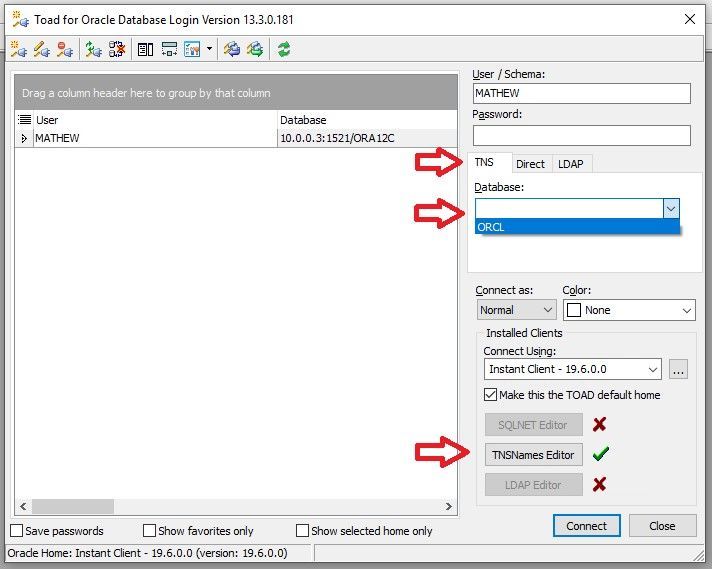
Task: Click in the Password field
Action: [581, 135]
